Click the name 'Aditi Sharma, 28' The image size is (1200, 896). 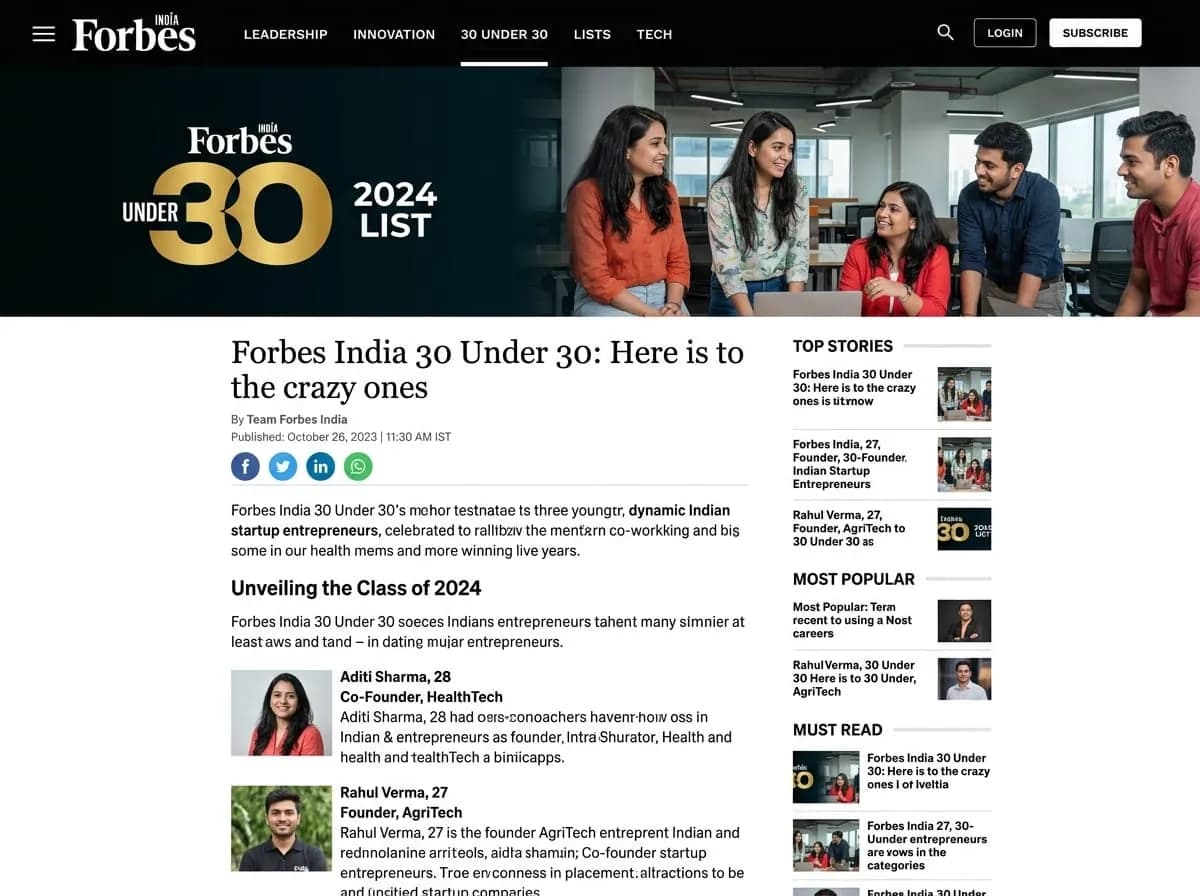click(x=395, y=677)
